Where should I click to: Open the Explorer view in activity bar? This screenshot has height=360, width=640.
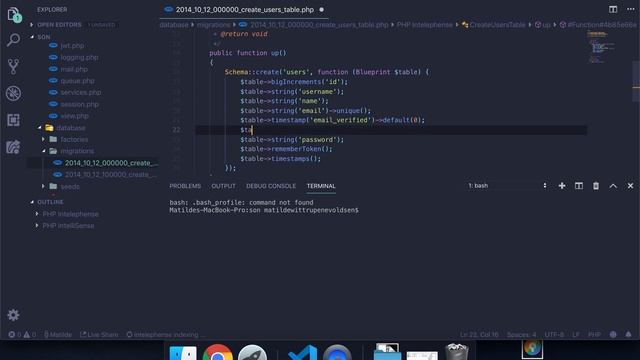14,15
